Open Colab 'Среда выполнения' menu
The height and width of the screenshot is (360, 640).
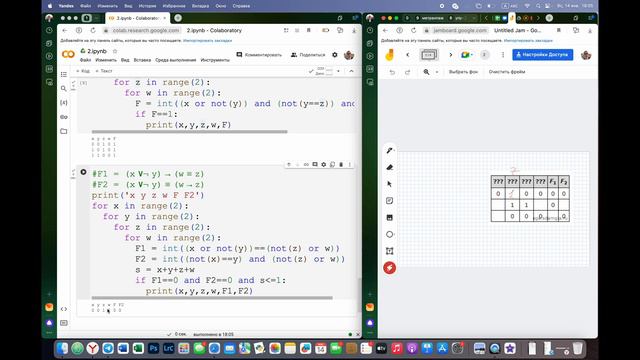[176, 60]
